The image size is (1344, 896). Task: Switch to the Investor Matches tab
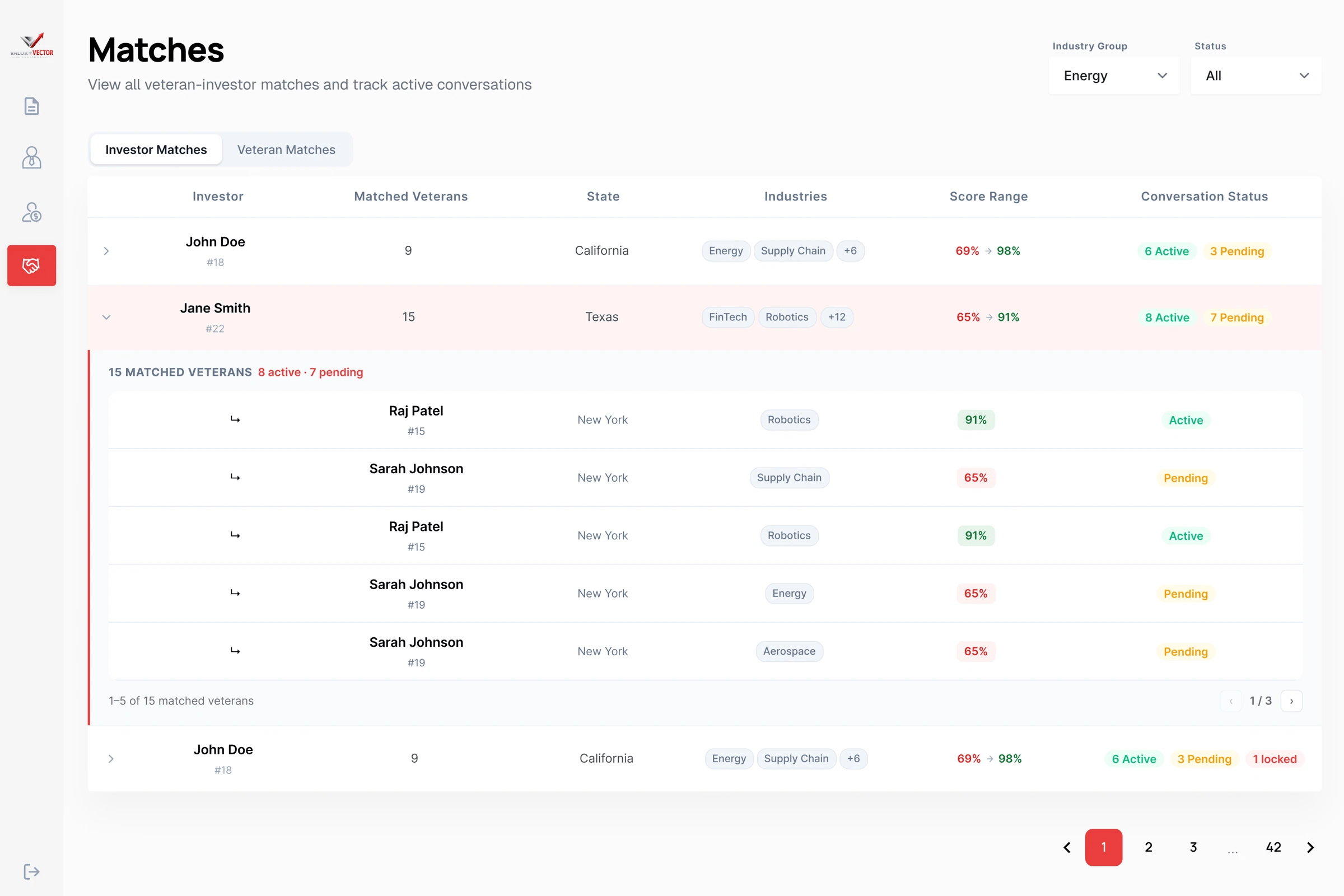156,150
